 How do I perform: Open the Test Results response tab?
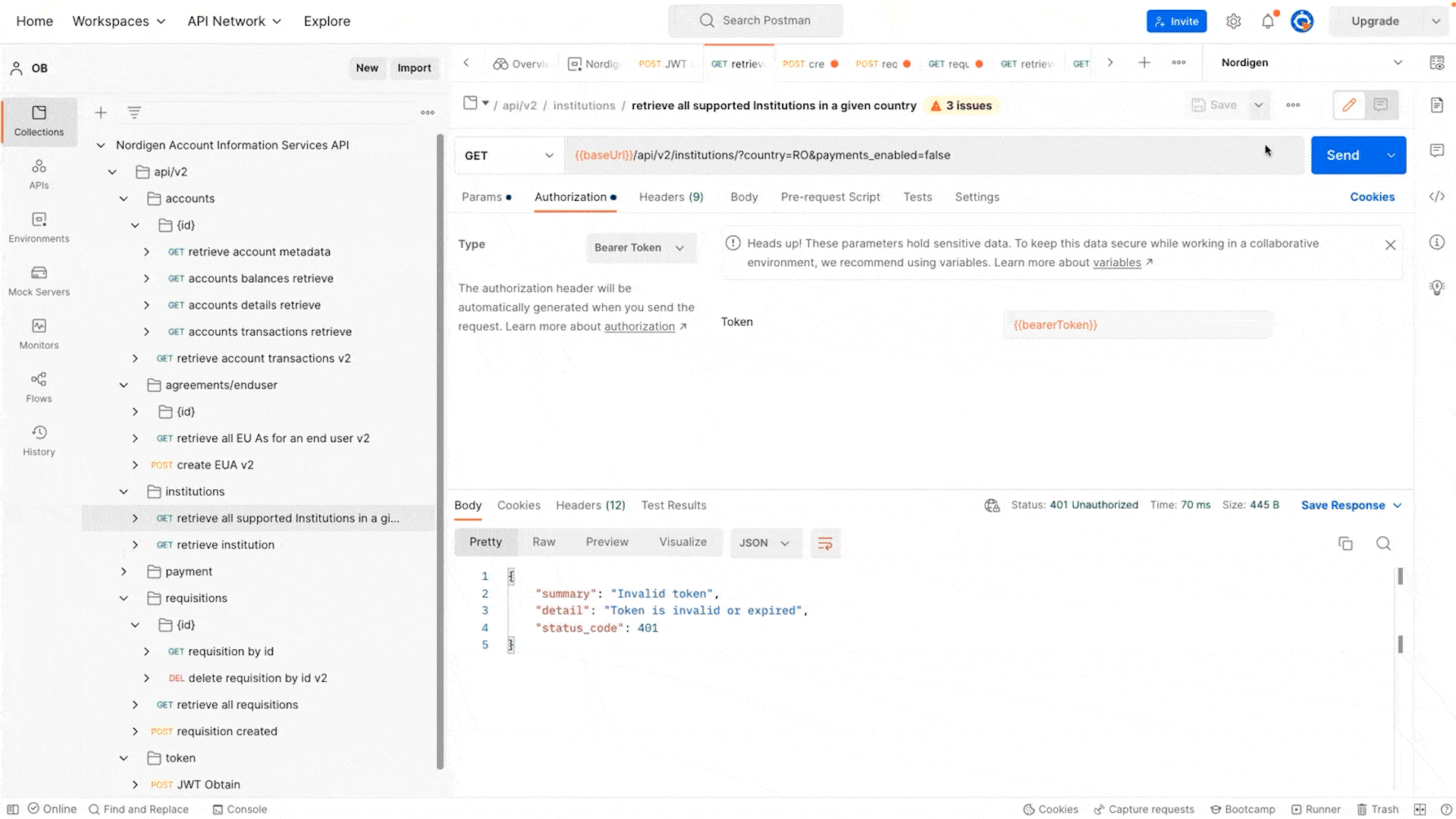(673, 505)
